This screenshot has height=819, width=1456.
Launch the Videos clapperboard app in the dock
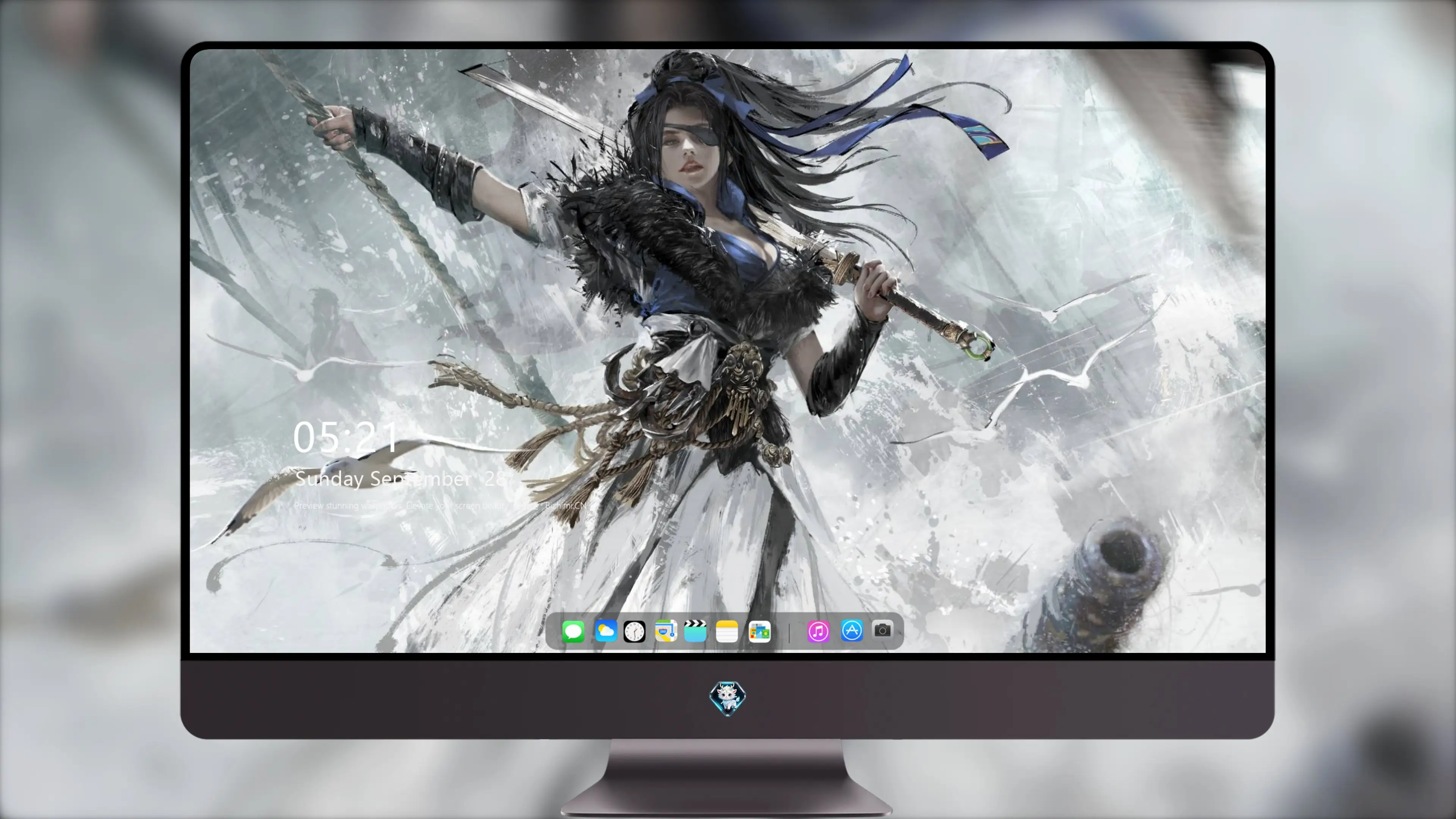(x=695, y=631)
